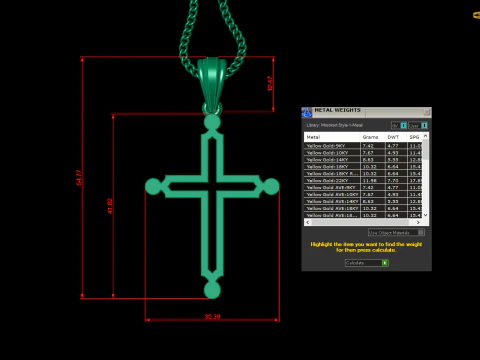Click the list's vertical scroll up arrow
Screen dimensions: 480x360
(x=425, y=136)
